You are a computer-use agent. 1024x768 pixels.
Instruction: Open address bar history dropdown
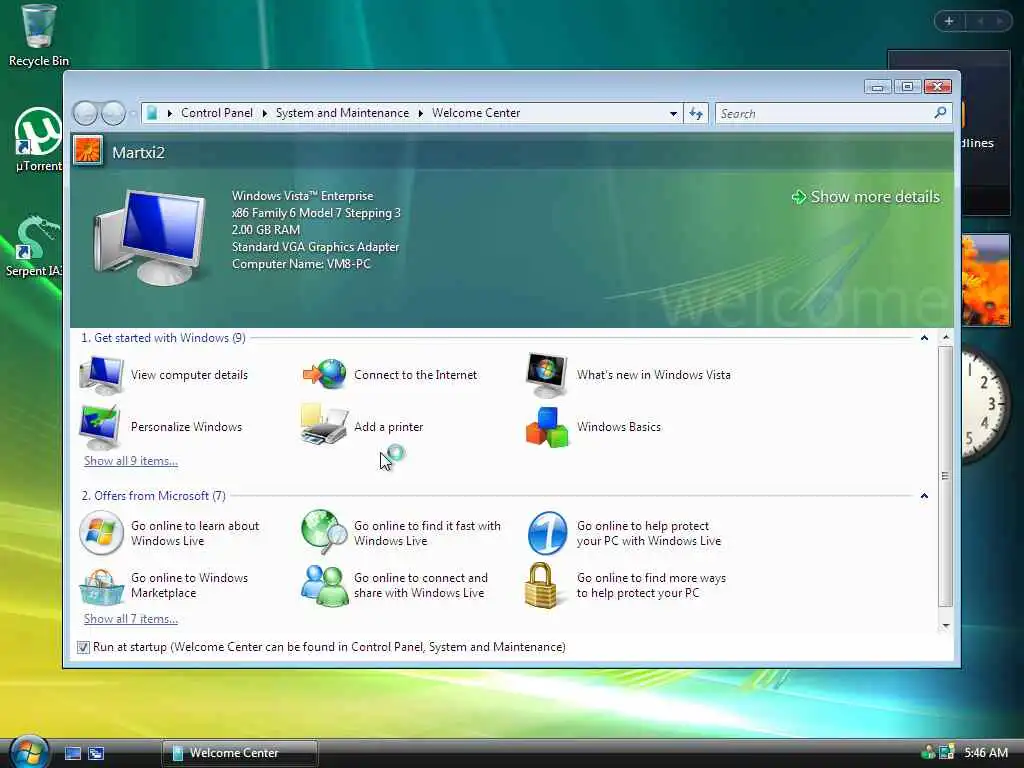(x=673, y=114)
